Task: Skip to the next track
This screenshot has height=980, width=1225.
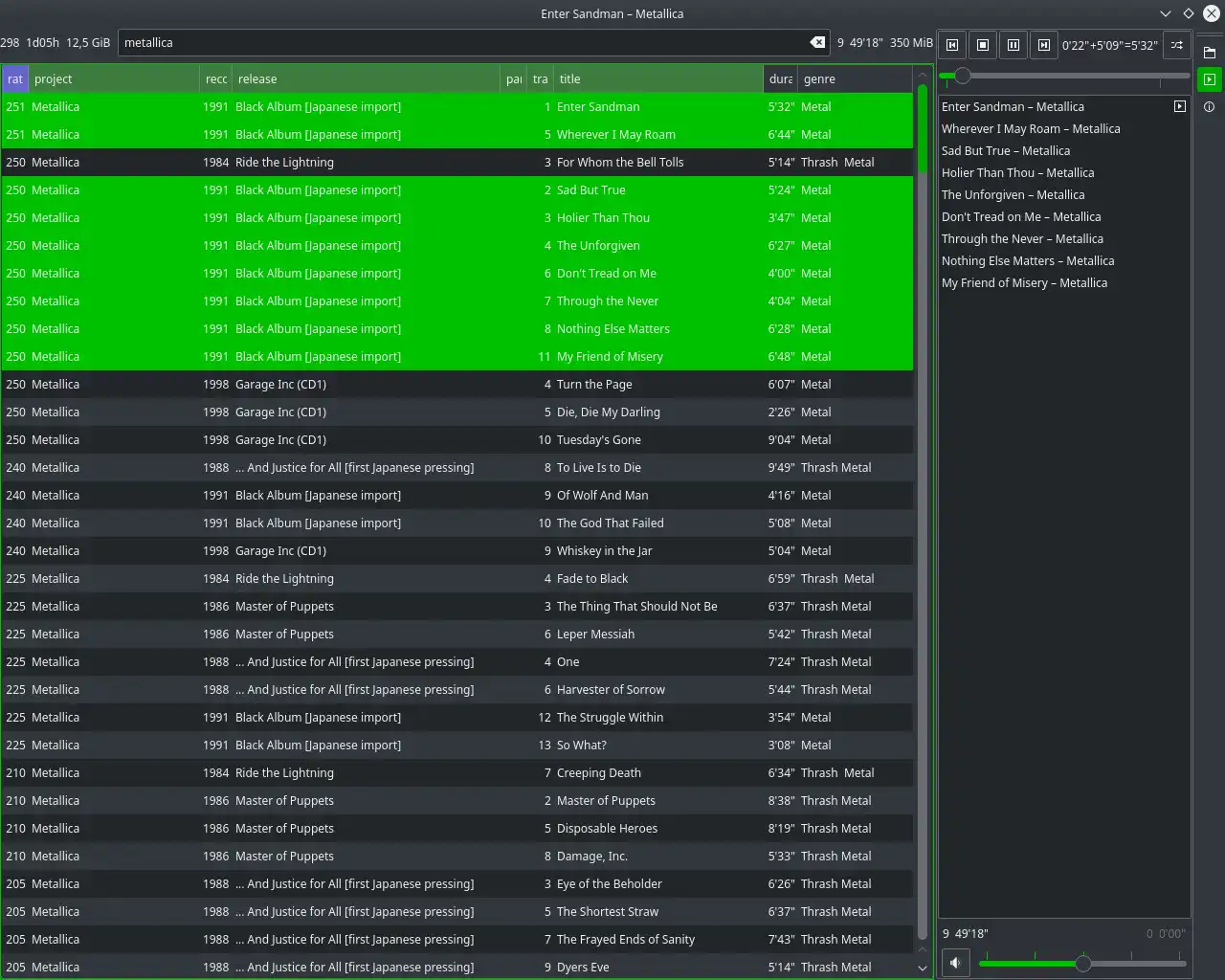Action: [x=1044, y=45]
